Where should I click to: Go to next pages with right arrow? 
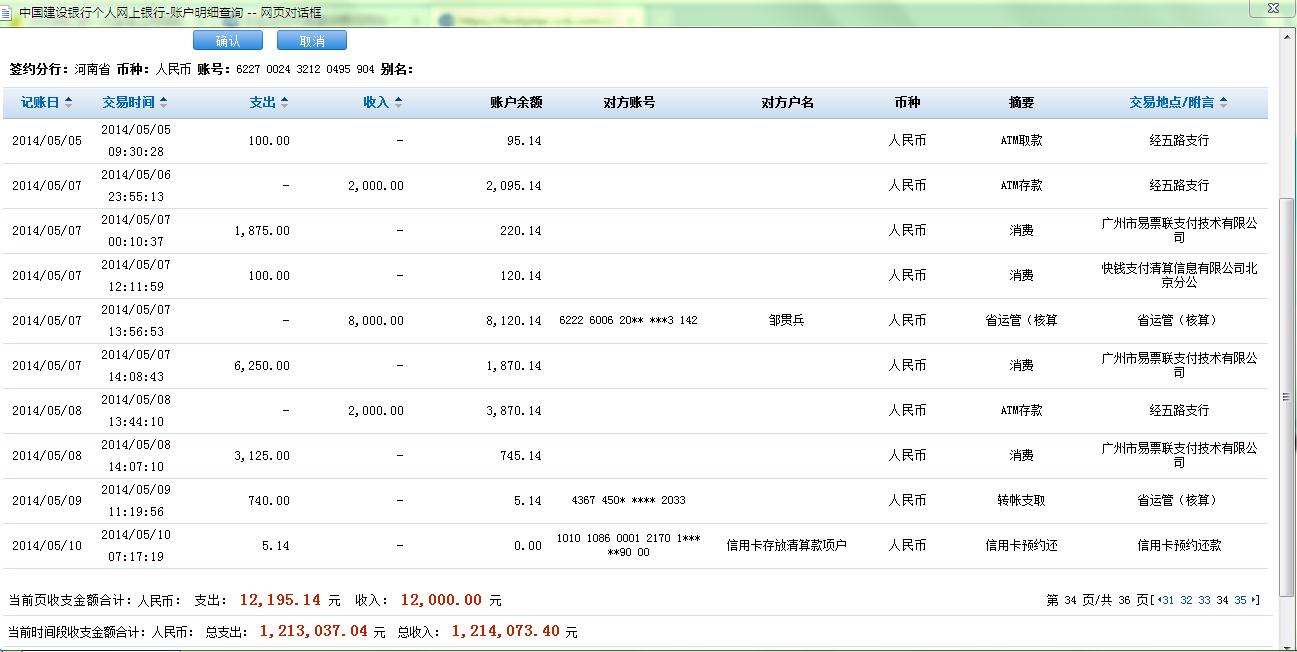pyautogui.click(x=1255, y=600)
